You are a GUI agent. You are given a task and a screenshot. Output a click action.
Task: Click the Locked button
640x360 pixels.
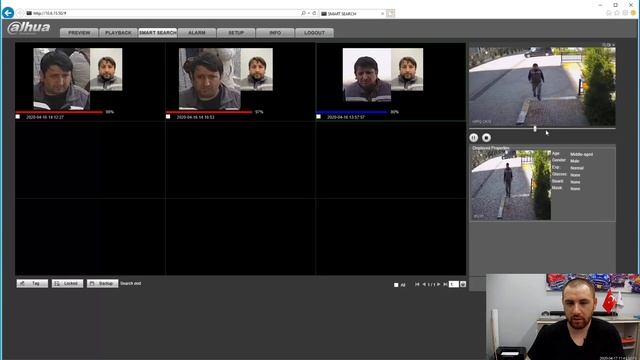click(67, 283)
